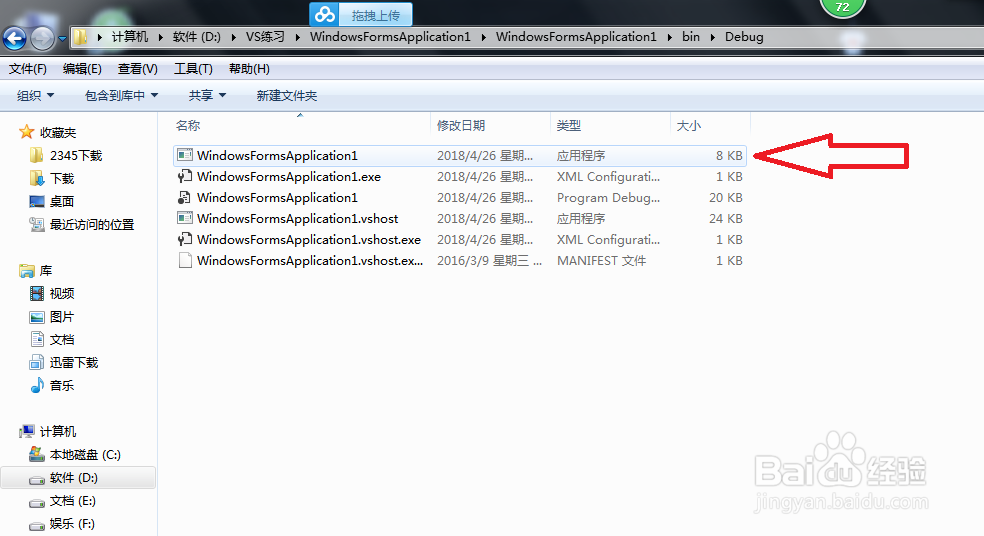Screen dimensions: 984x536
Task: Open 最近访问的位置
Action: coord(82,225)
